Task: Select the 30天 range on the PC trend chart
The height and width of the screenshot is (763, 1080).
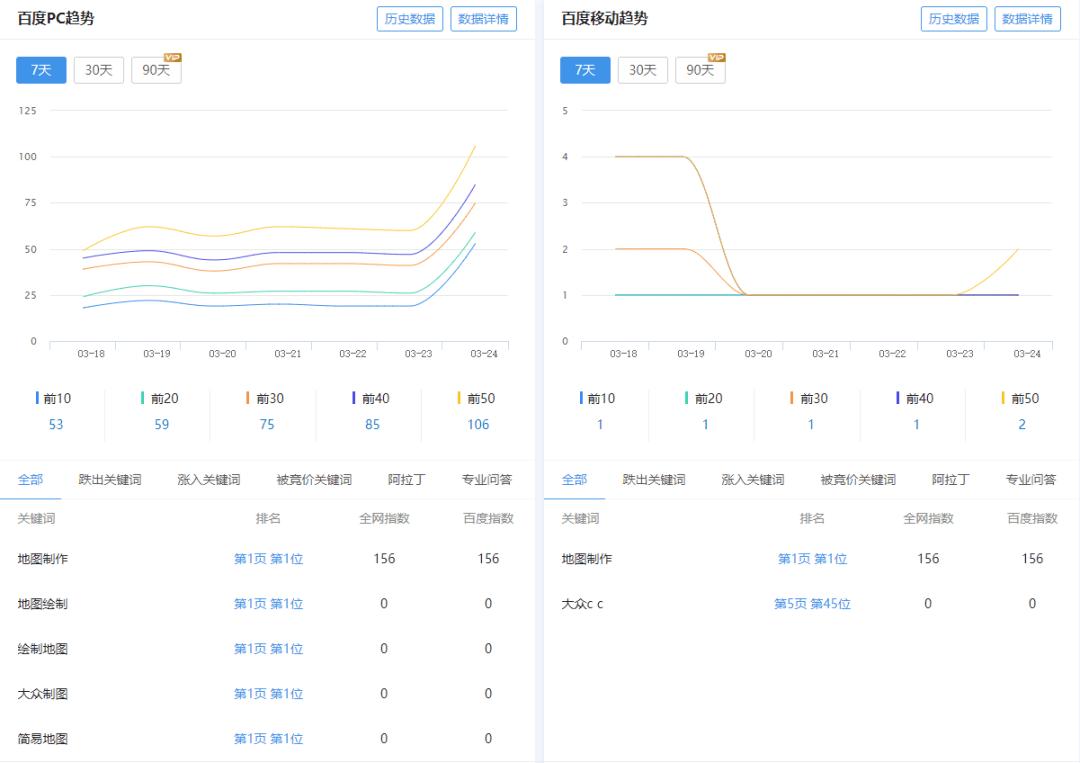Action: tap(98, 70)
